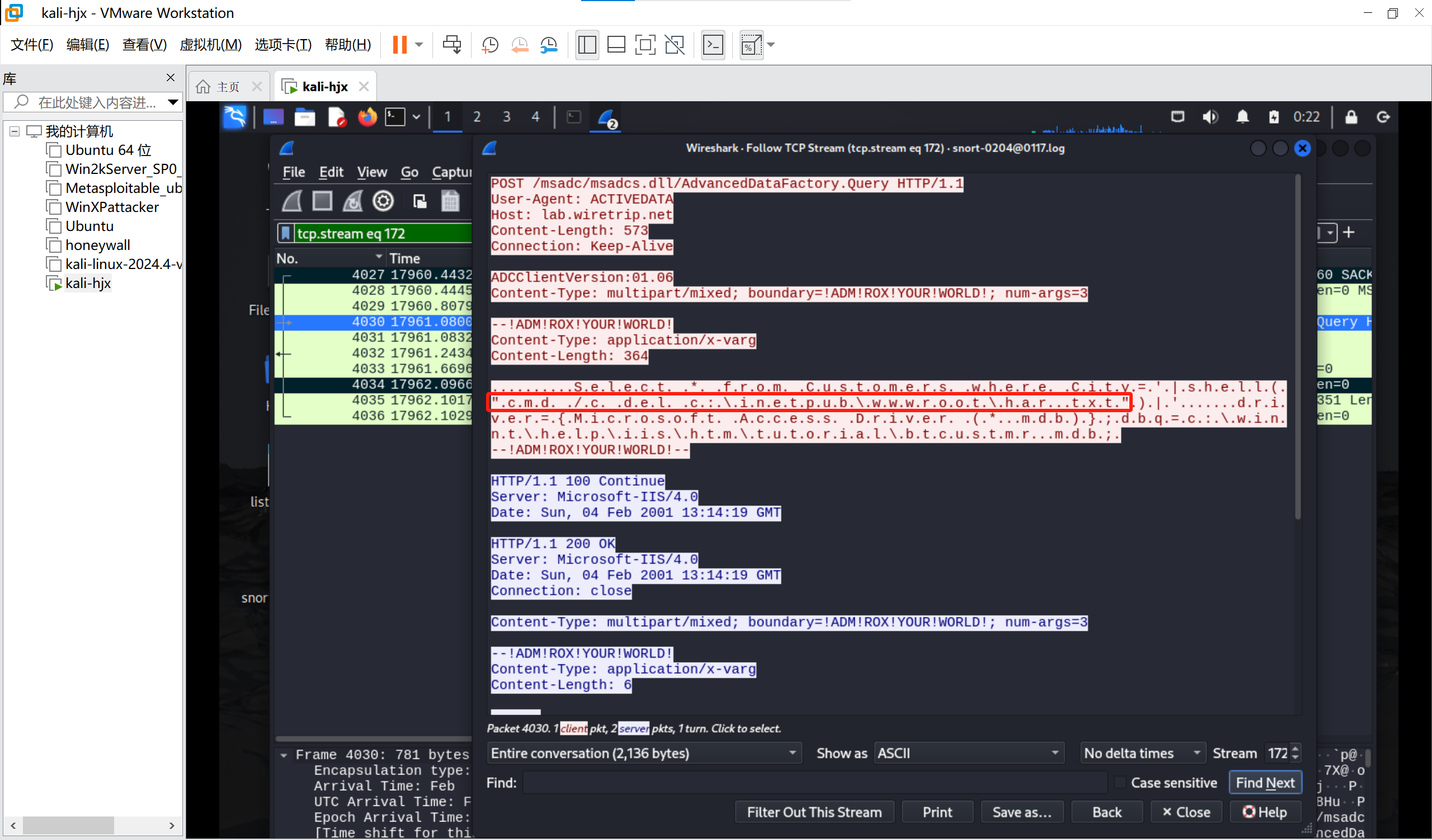Click the Print button
The height and width of the screenshot is (840, 1432).
click(x=937, y=812)
